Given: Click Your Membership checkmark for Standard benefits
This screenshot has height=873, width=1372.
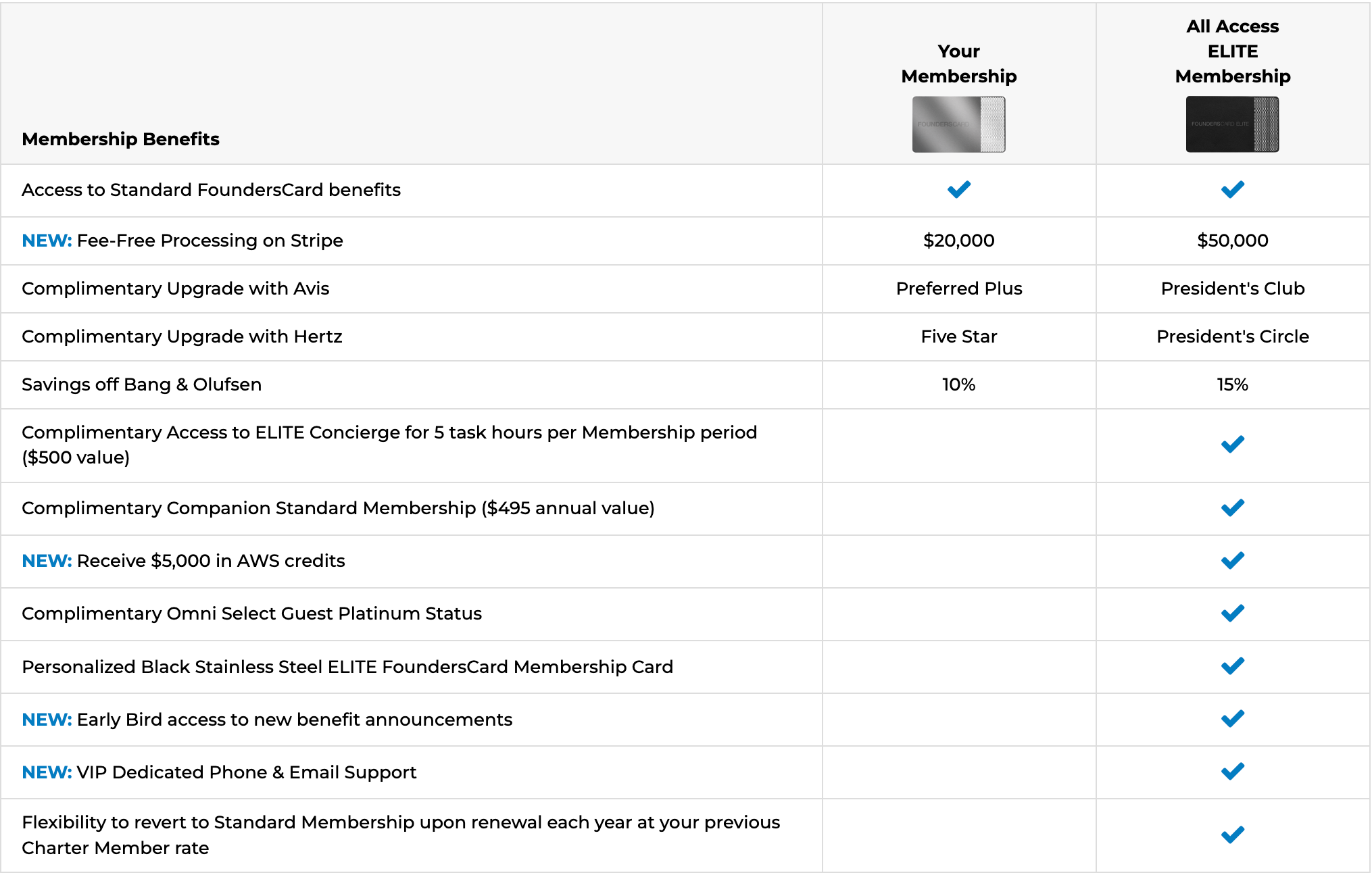Looking at the screenshot, I should click(x=958, y=190).
